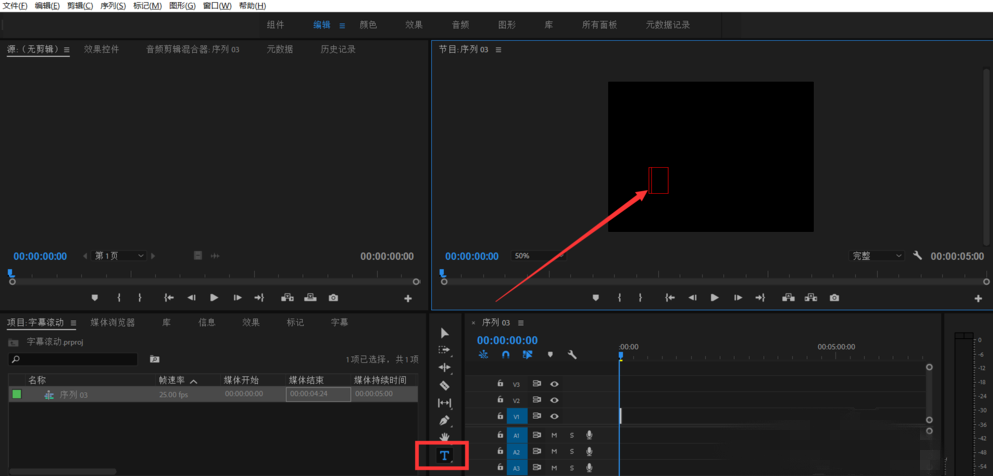The image size is (993, 476).
Task: Pick the Selection arrow tool
Action: click(445, 333)
